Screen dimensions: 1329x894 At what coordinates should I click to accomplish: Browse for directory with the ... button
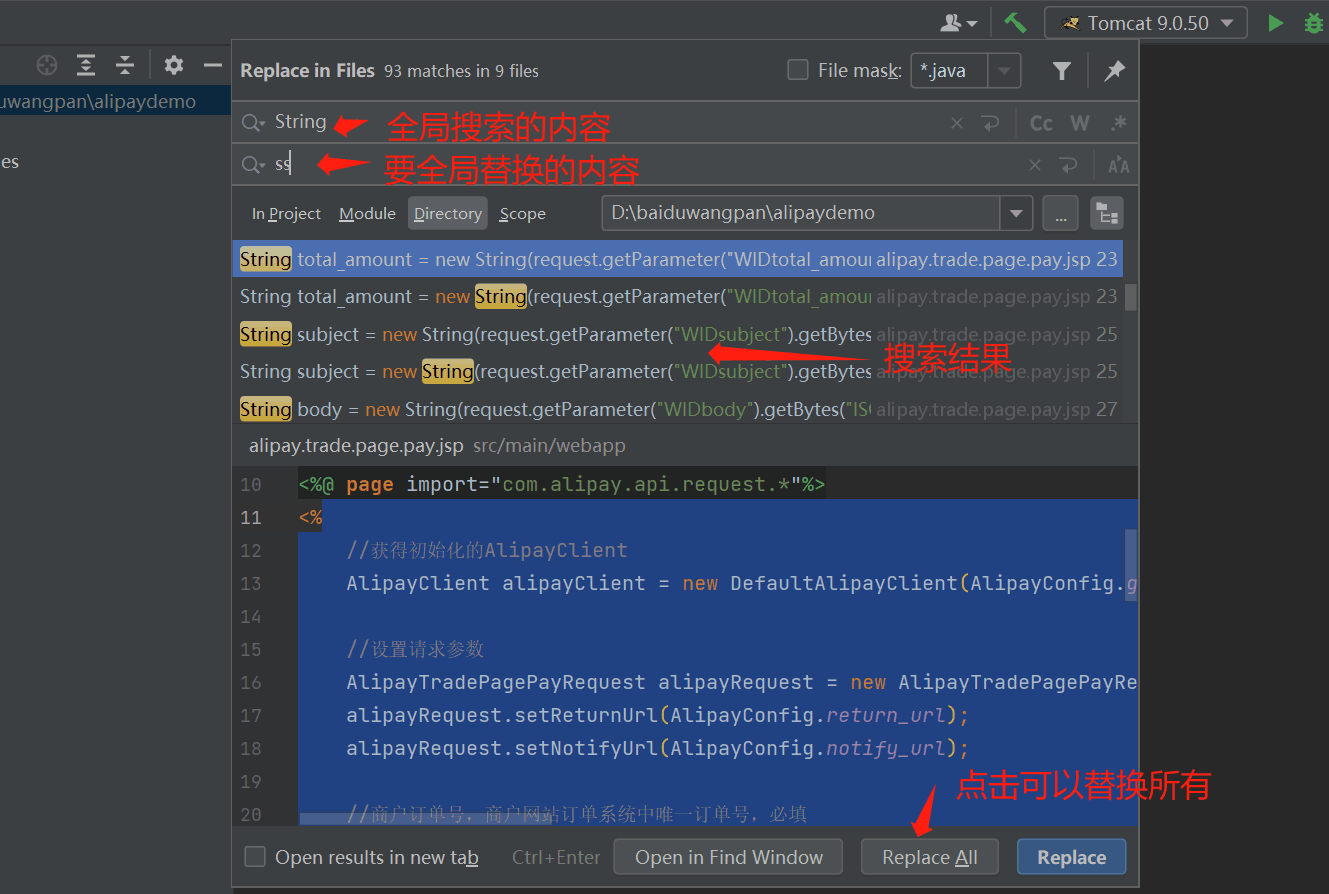click(x=1060, y=213)
